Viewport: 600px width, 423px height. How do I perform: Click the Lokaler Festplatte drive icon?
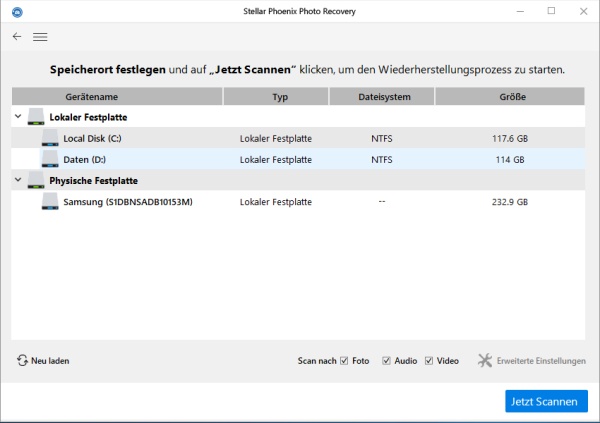click(x=36, y=117)
